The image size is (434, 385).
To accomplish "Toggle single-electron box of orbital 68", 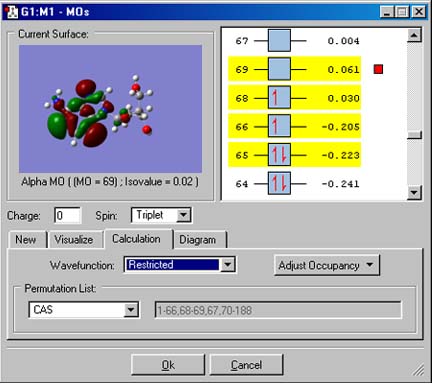I will click(x=279, y=98).
